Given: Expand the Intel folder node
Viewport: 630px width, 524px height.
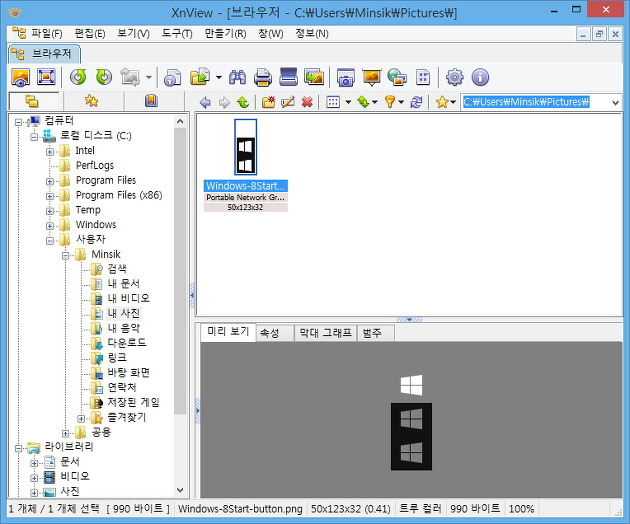Looking at the screenshot, I should (x=49, y=151).
